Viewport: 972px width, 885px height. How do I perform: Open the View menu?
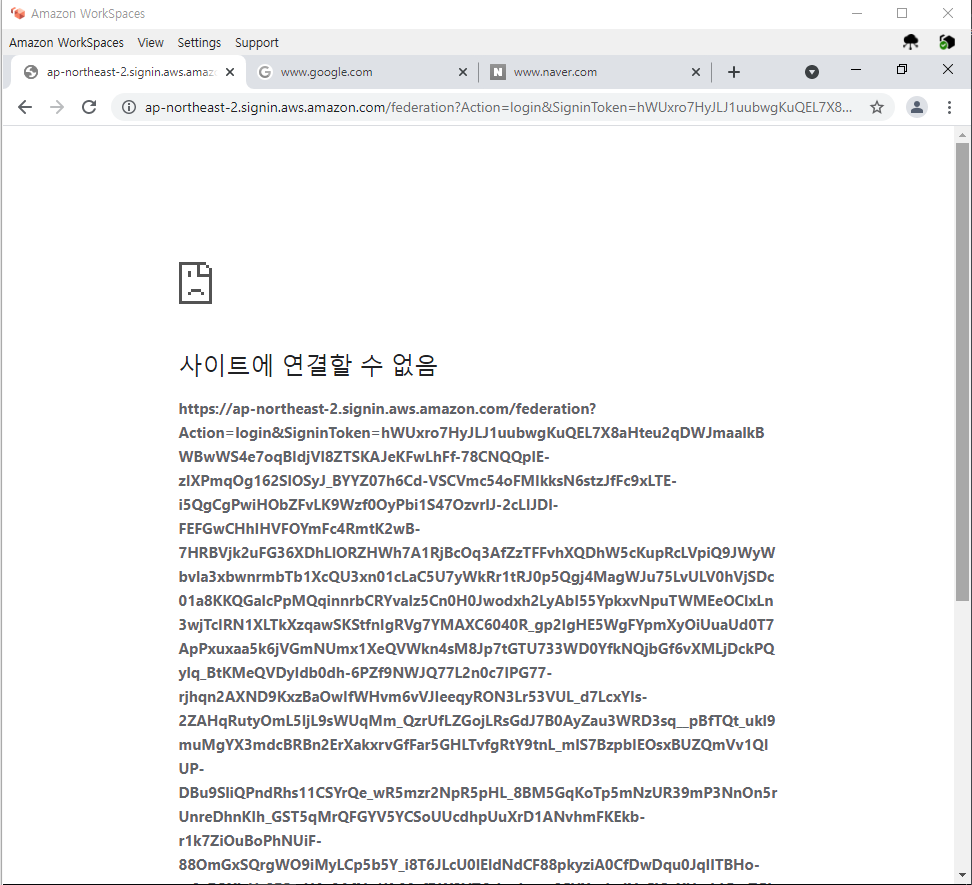[x=151, y=43]
